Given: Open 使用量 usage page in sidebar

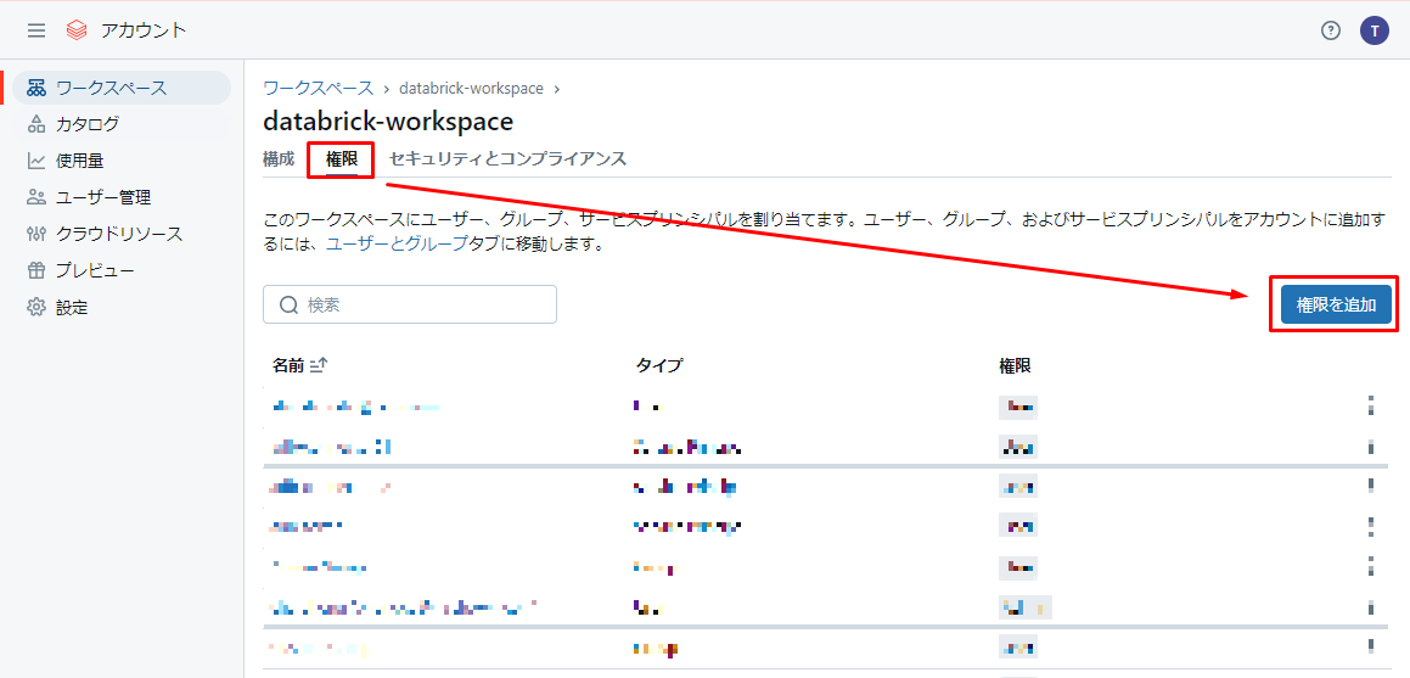Looking at the screenshot, I should [x=79, y=160].
